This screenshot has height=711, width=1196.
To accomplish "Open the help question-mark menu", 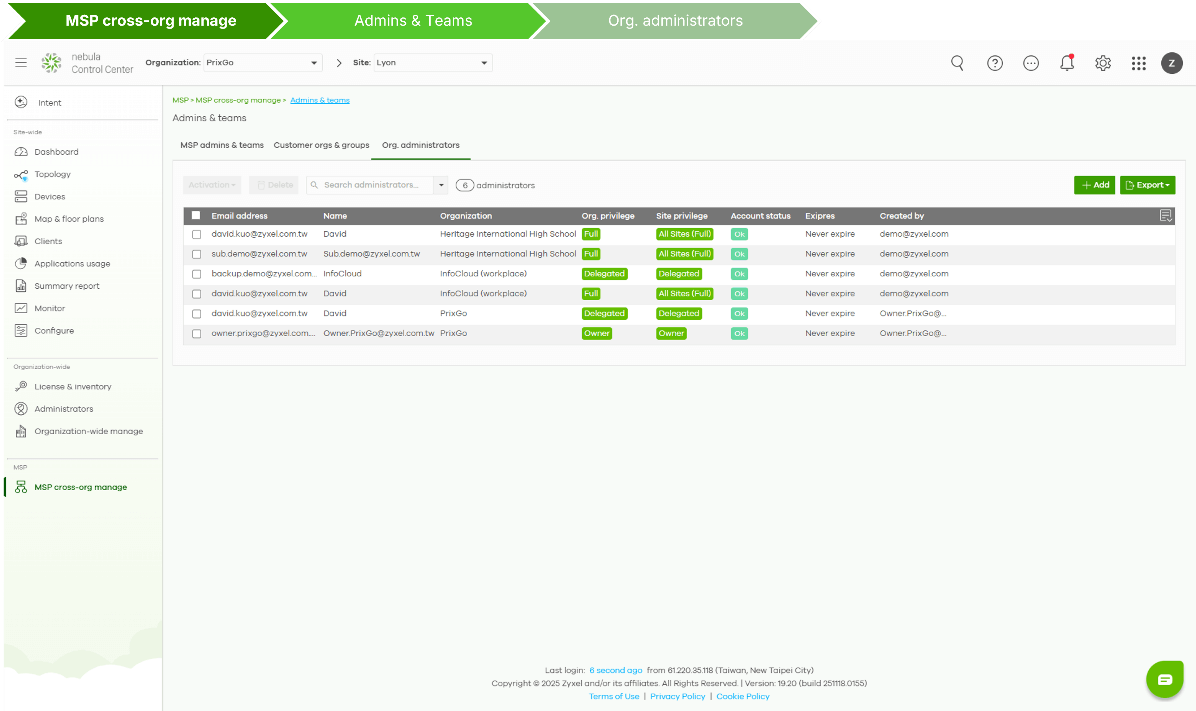I will 994,62.
